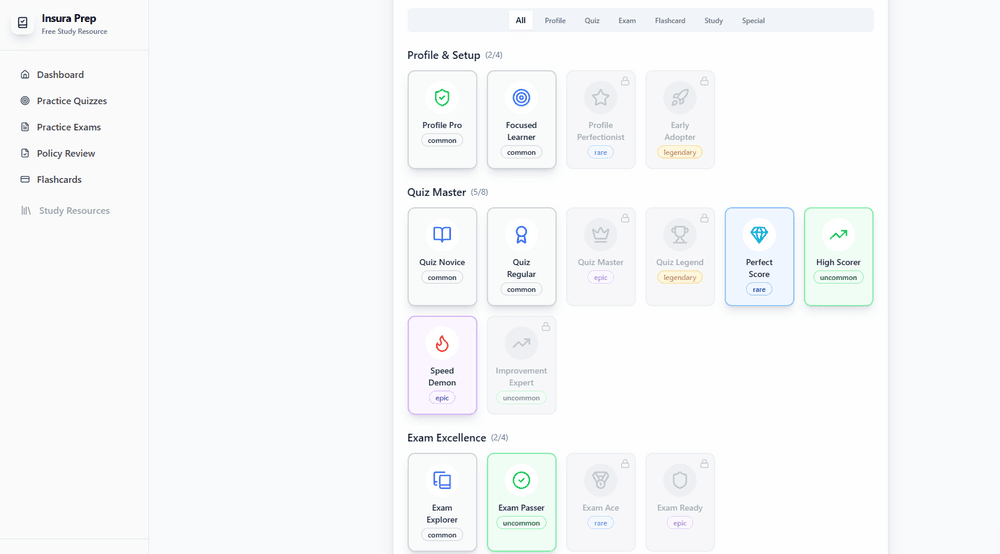Click the Quiz Novice book icon
The height and width of the screenshot is (554, 1000).
[x=442, y=234]
